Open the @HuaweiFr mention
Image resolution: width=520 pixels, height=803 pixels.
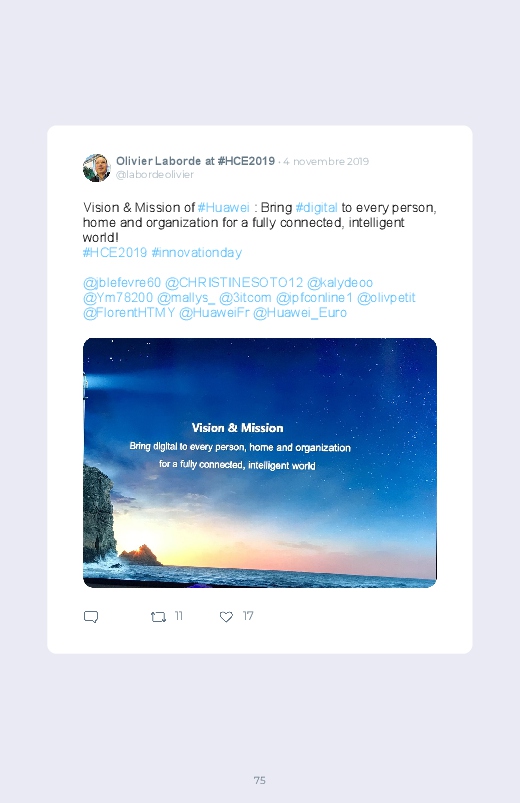point(214,312)
